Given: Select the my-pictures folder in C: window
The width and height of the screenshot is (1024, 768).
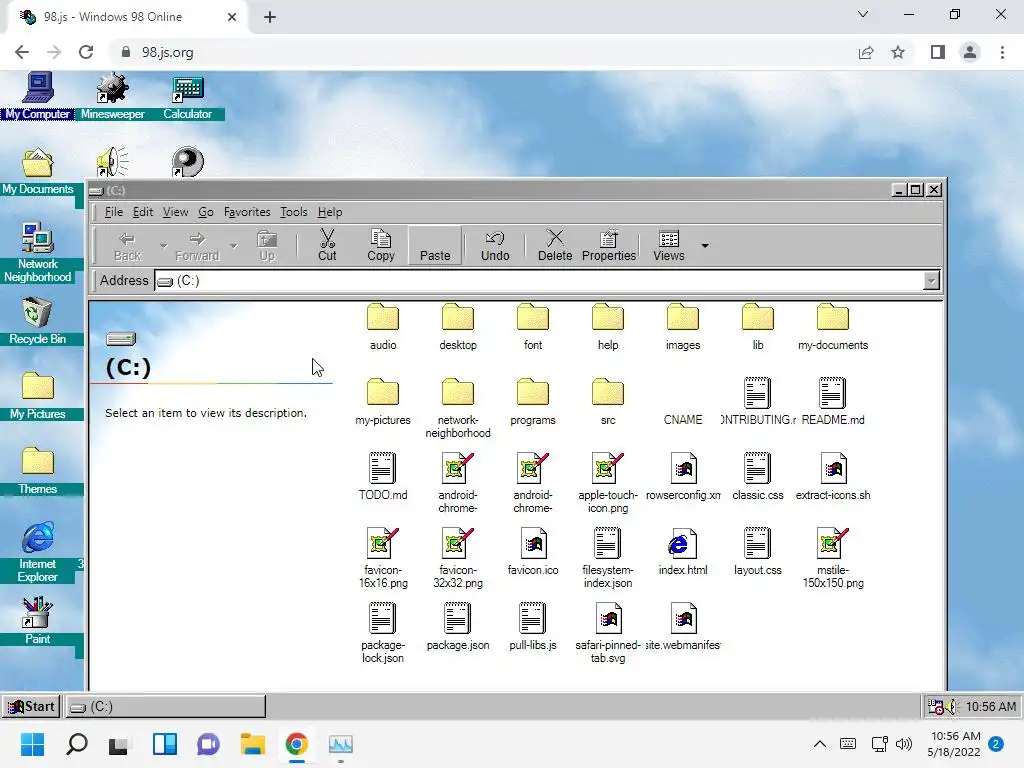Looking at the screenshot, I should tap(383, 402).
